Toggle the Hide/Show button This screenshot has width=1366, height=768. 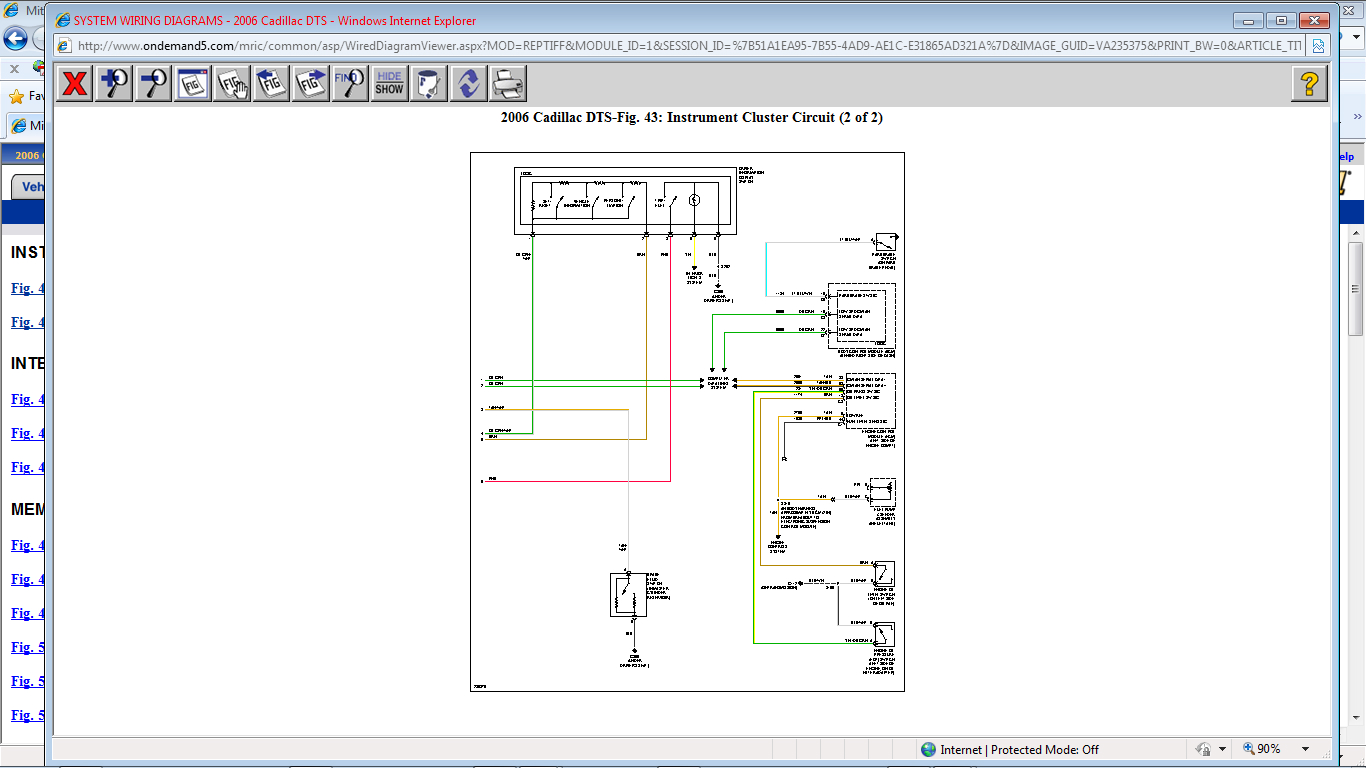point(389,83)
